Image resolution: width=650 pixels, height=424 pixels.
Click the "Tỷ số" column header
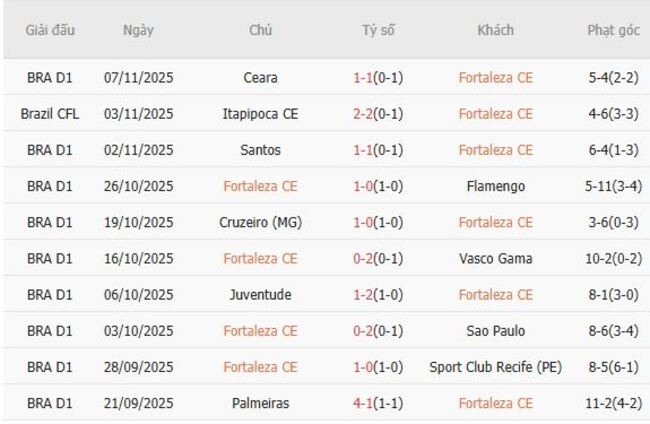point(378,30)
